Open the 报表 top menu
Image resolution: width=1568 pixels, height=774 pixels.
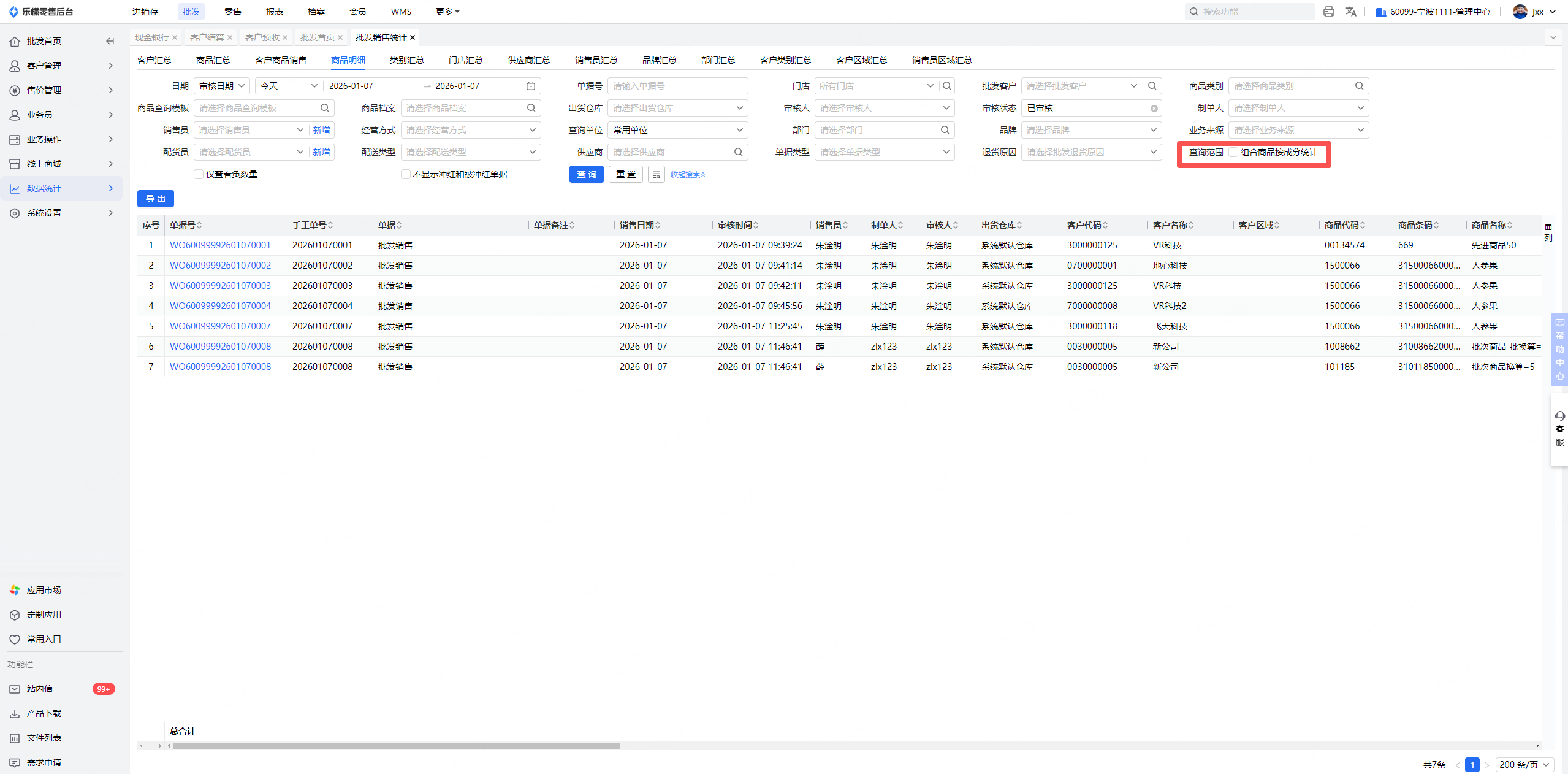(274, 12)
